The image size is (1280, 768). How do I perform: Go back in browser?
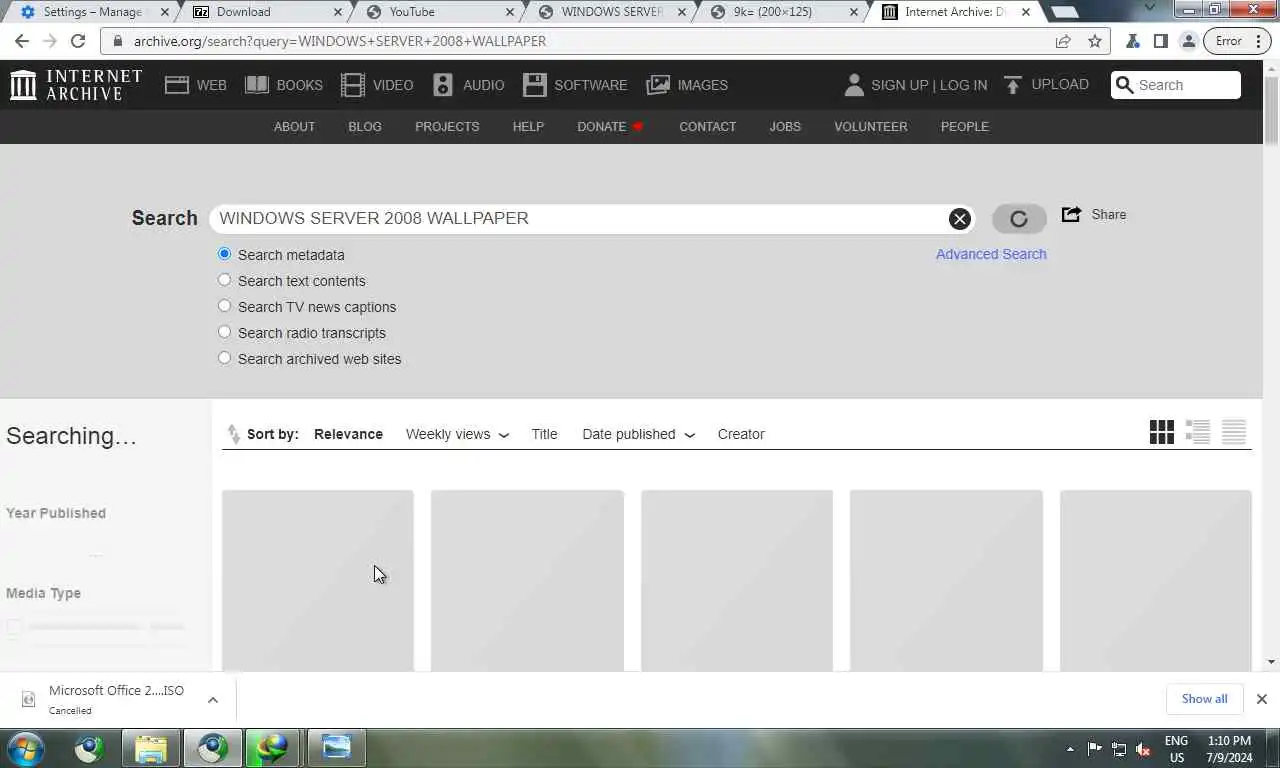[x=22, y=41]
